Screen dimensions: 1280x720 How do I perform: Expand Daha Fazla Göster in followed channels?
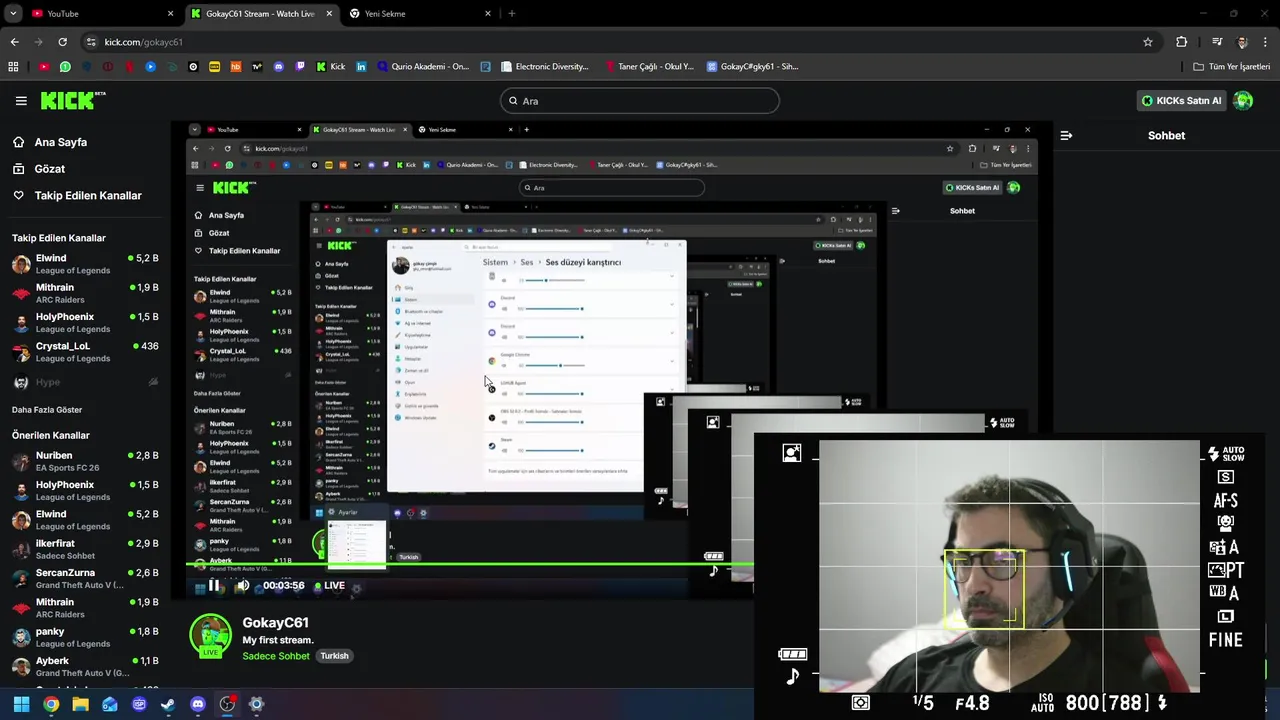point(47,410)
